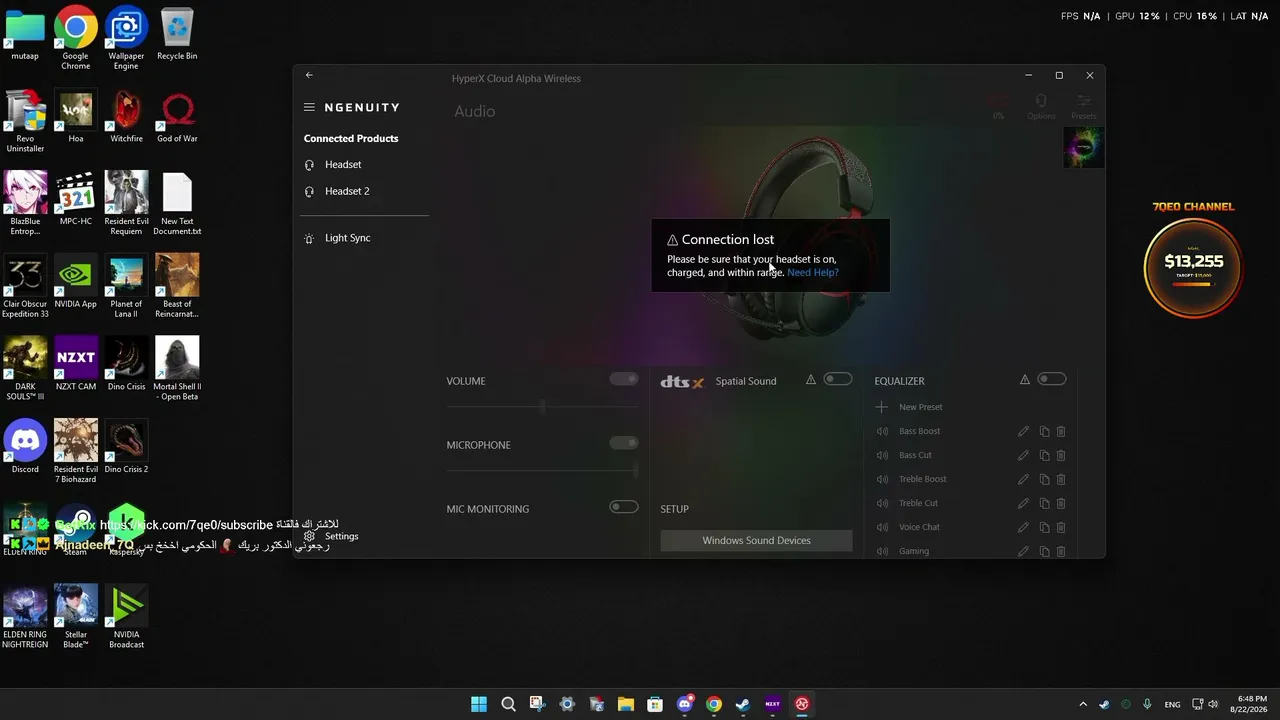Image resolution: width=1280 pixels, height=720 pixels.
Task: Open the Windows Start menu
Action: (x=479, y=704)
